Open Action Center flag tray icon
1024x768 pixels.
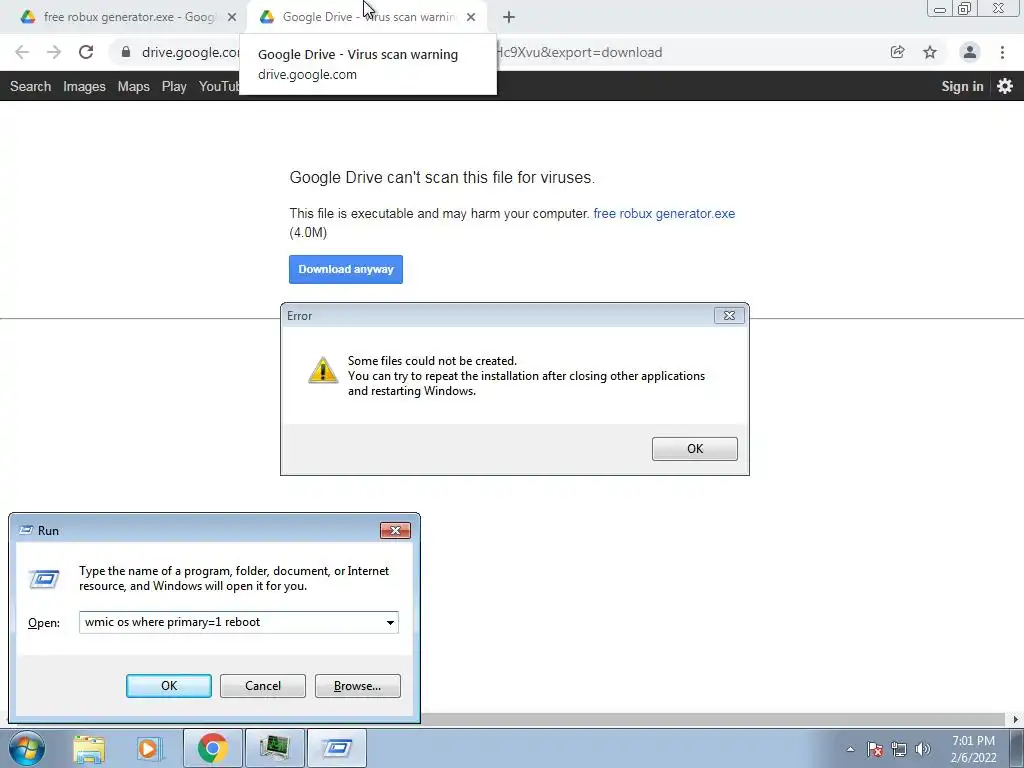click(x=875, y=749)
